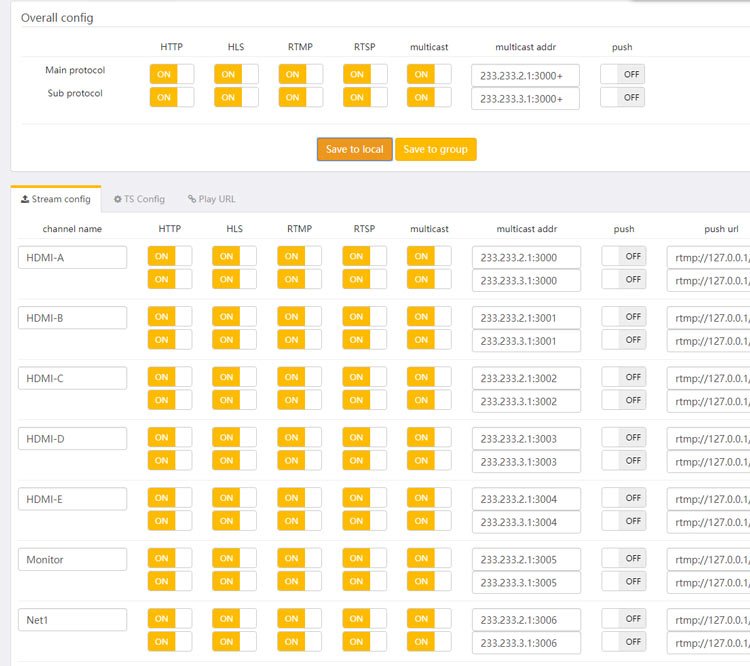Viewport: 750px width, 666px height.
Task: Toggle Sub protocol HLS switch
Action: coord(236,97)
